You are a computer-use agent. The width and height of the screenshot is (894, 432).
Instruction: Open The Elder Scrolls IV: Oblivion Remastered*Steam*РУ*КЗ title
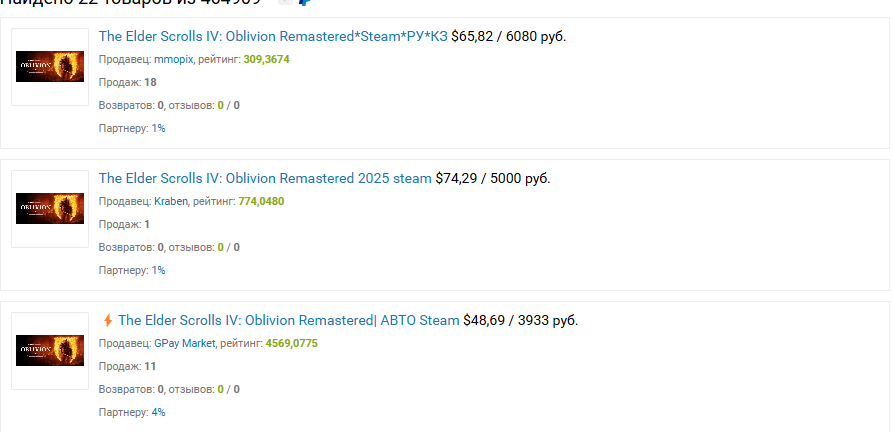273,37
